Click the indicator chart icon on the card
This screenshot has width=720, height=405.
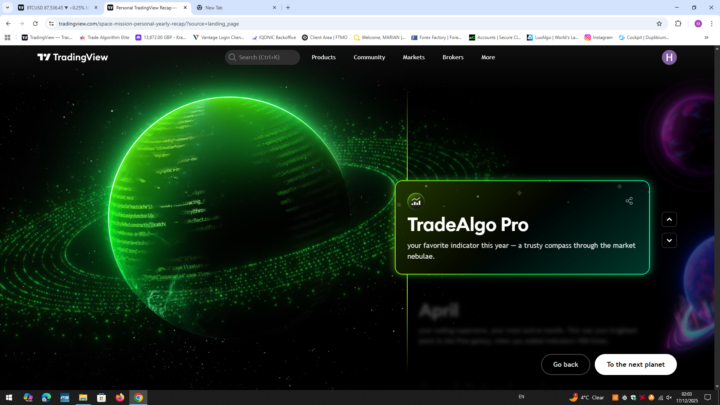click(416, 201)
